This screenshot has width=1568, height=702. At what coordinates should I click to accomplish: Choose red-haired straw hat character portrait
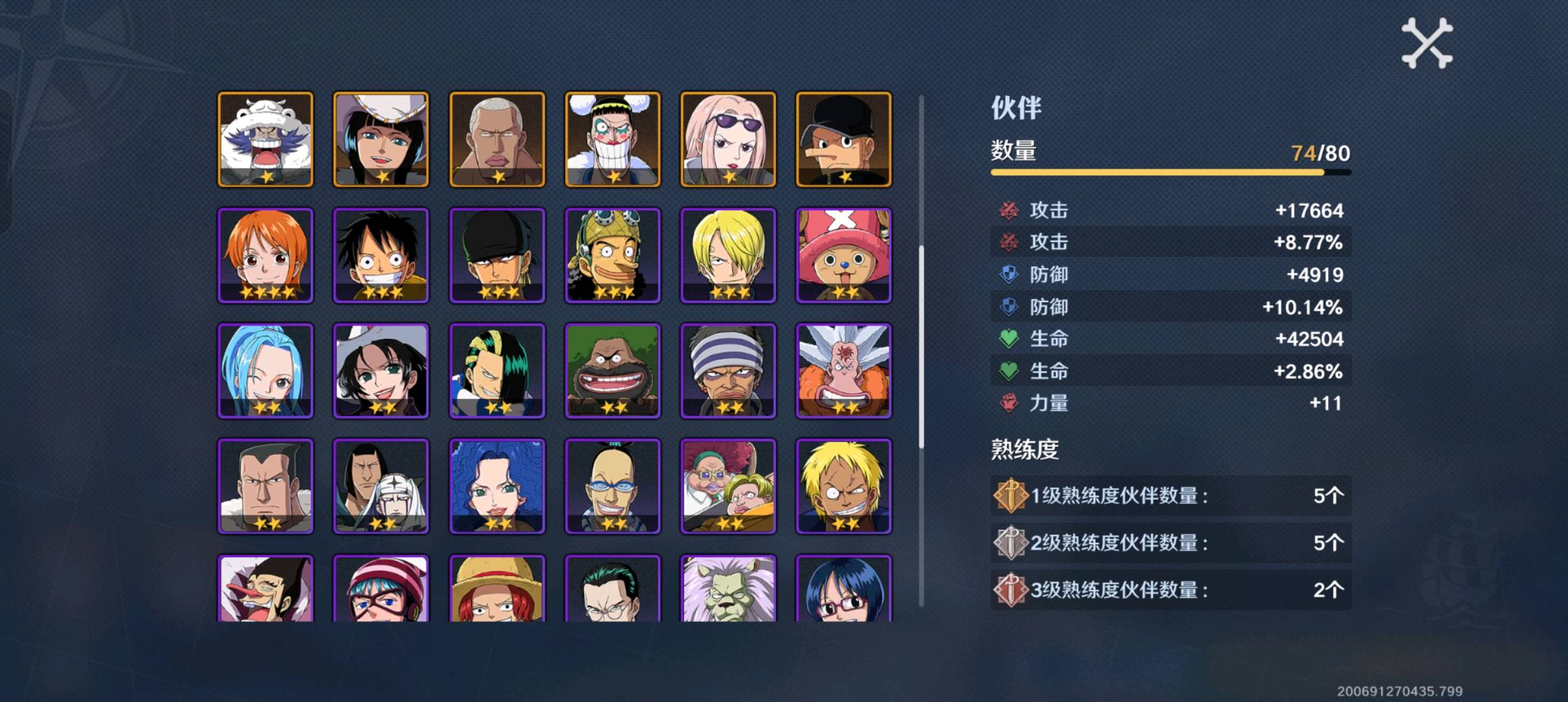point(497,588)
